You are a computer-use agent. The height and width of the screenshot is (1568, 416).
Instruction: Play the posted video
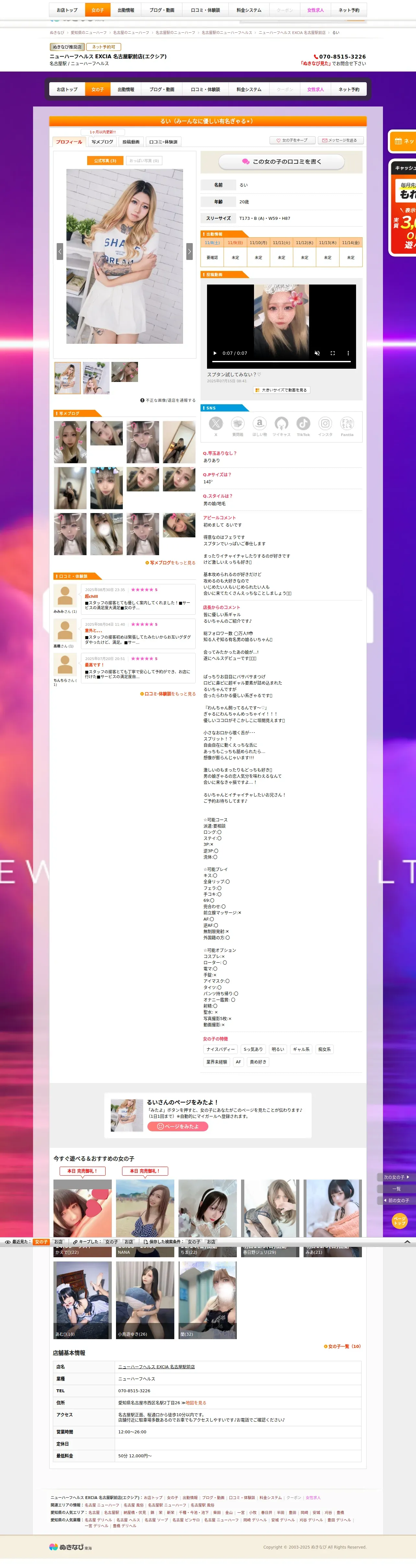click(x=214, y=353)
